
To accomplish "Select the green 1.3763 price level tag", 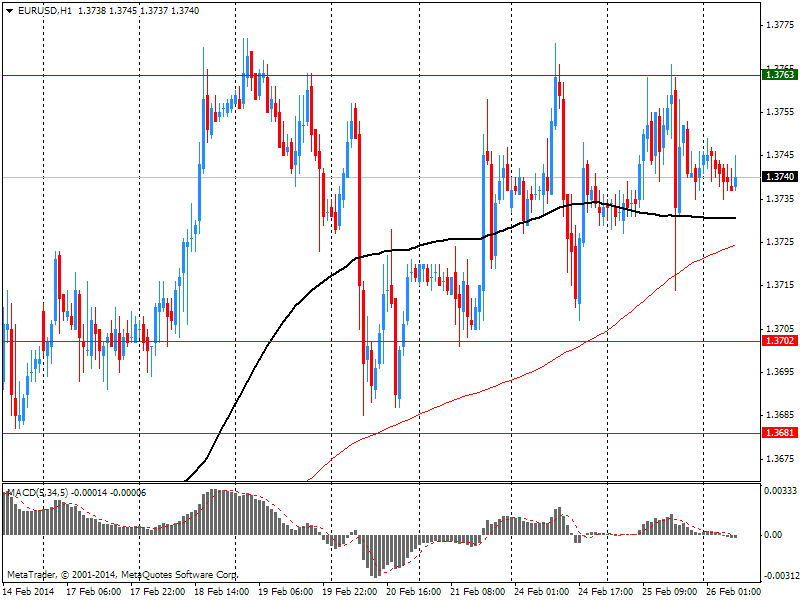I will click(x=779, y=74).
